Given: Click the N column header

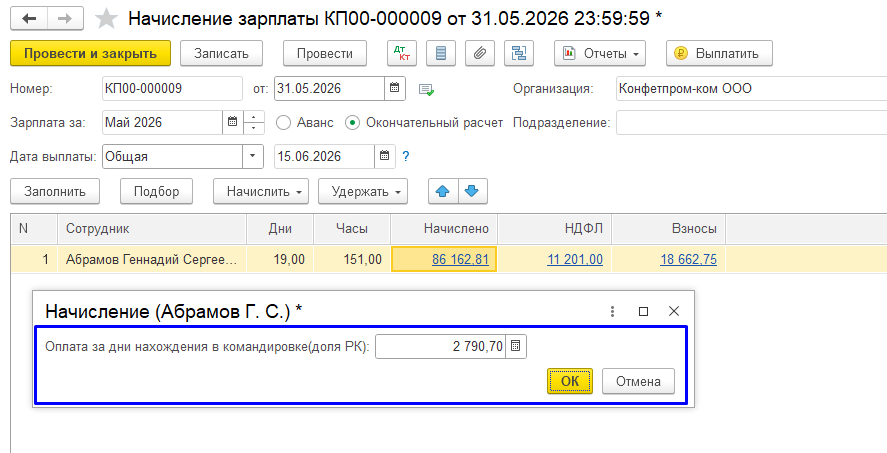Looking at the screenshot, I should [x=34, y=228].
